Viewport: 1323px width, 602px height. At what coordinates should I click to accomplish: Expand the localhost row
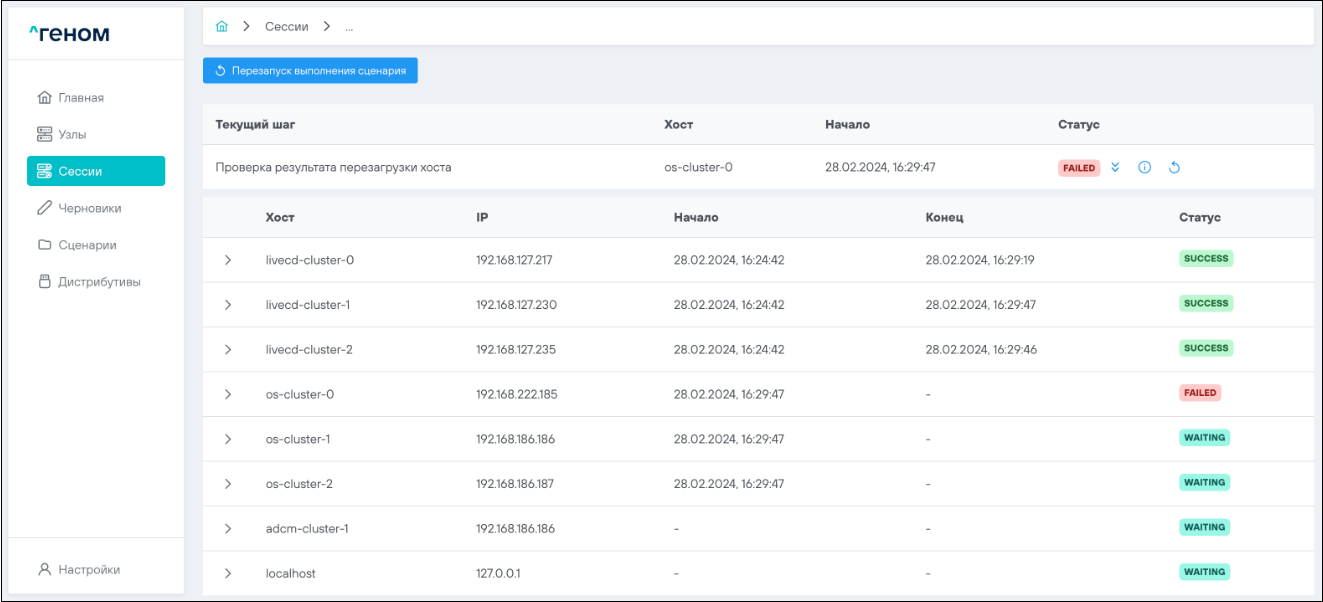click(228, 574)
